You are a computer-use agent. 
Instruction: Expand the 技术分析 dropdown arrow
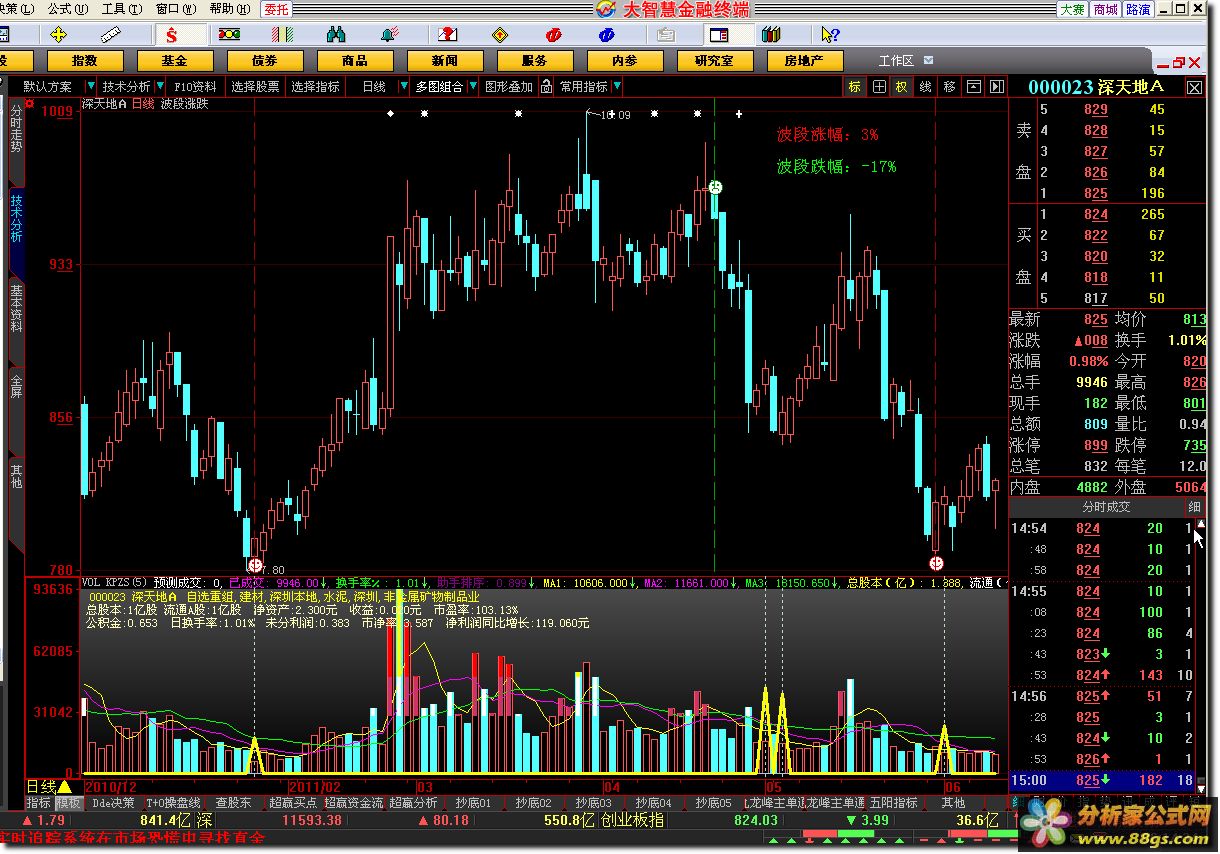point(160,87)
